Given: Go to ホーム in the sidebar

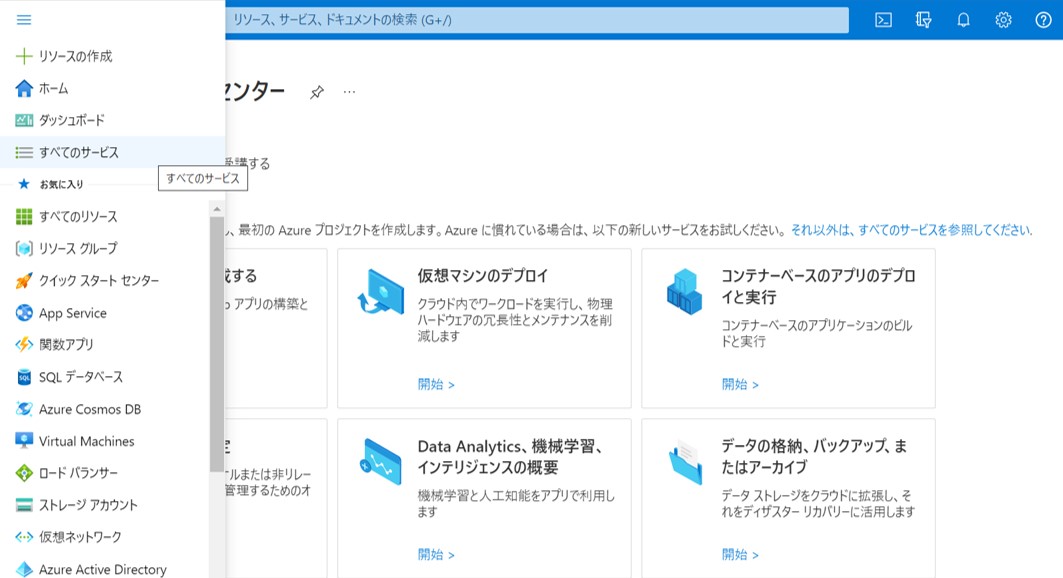Looking at the screenshot, I should pos(54,88).
